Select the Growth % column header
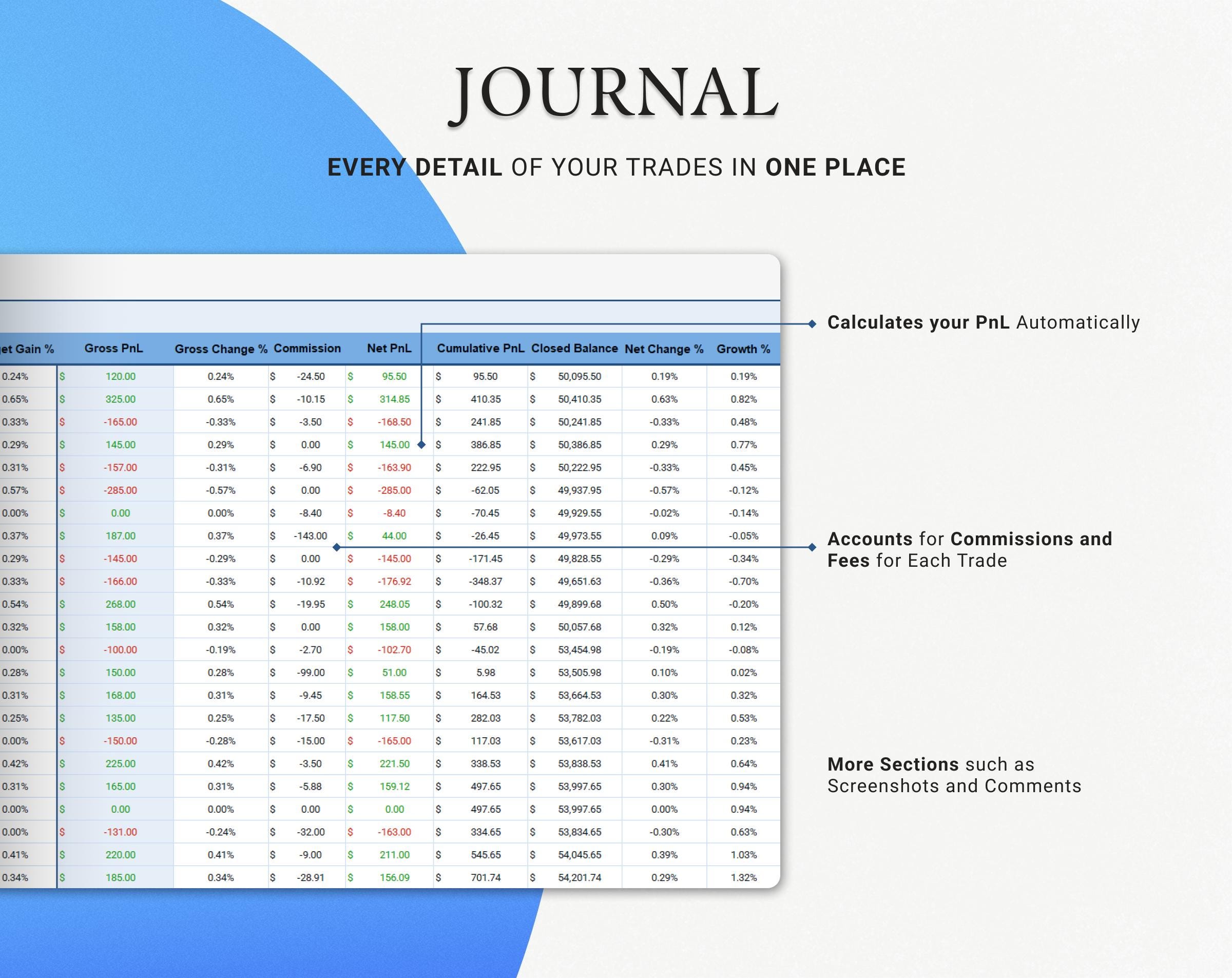The image size is (1232, 978). click(x=743, y=349)
